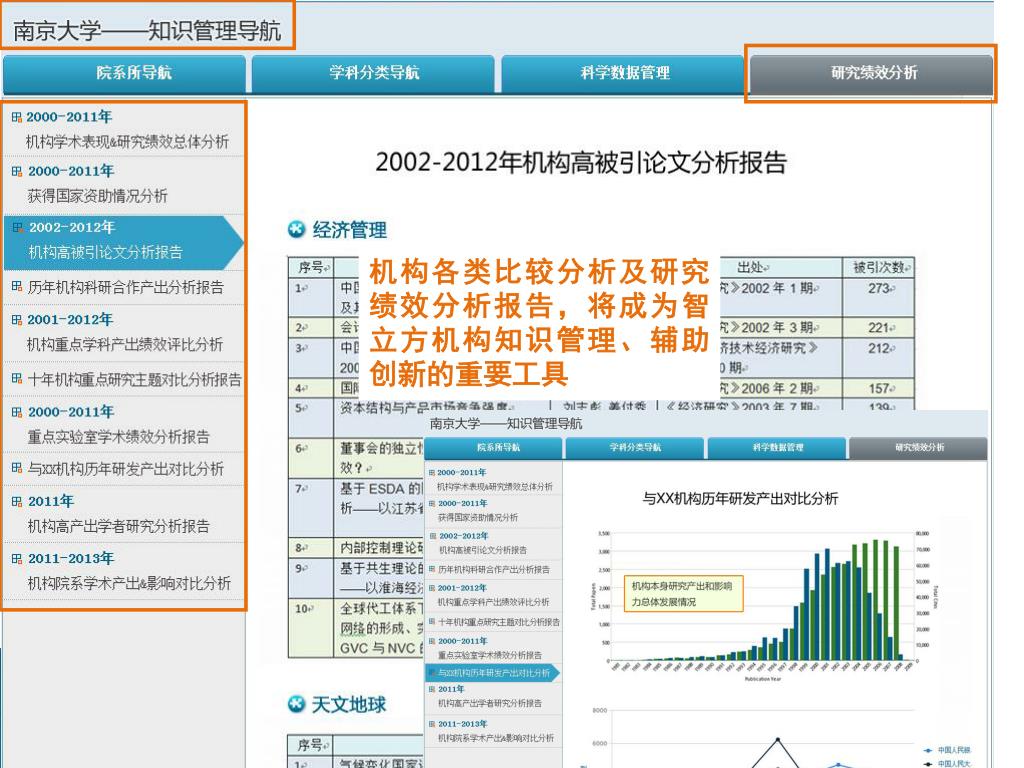Viewport: 1024px width, 768px height.
Task: Click 研究绩效分析 tab in inset window
Action: (918, 447)
